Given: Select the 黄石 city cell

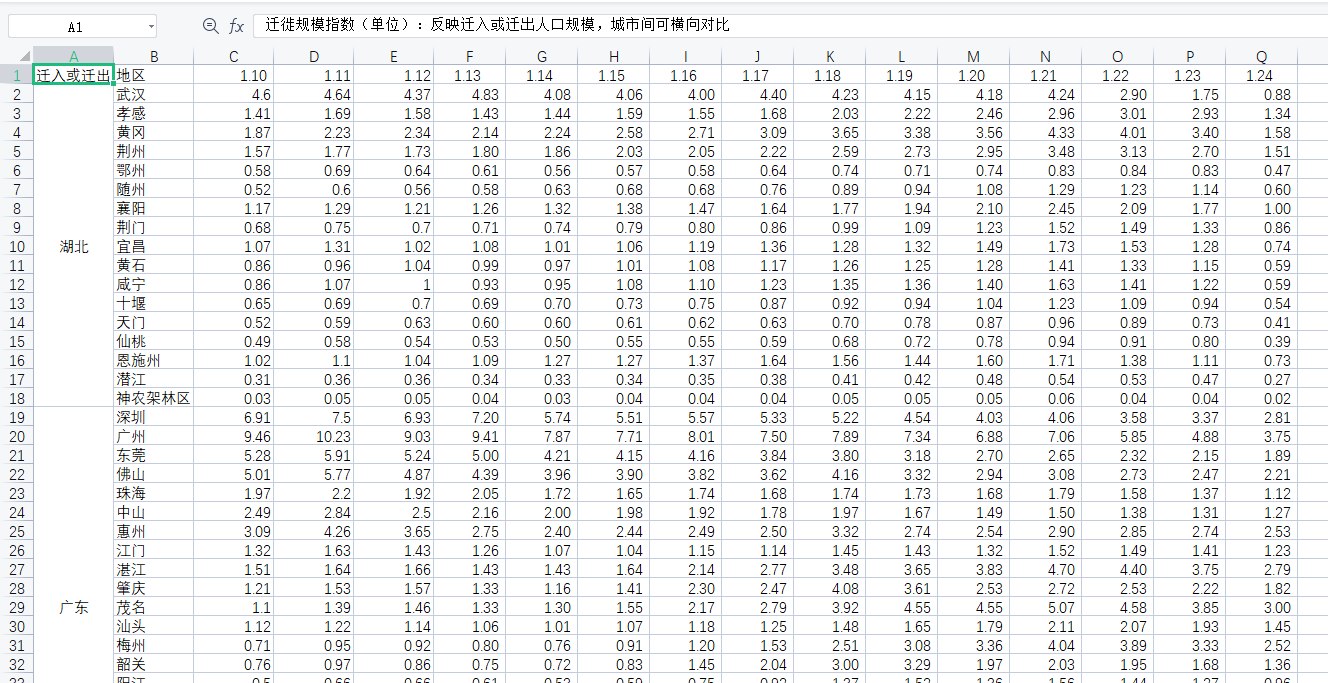Looking at the screenshot, I should click(154, 265).
